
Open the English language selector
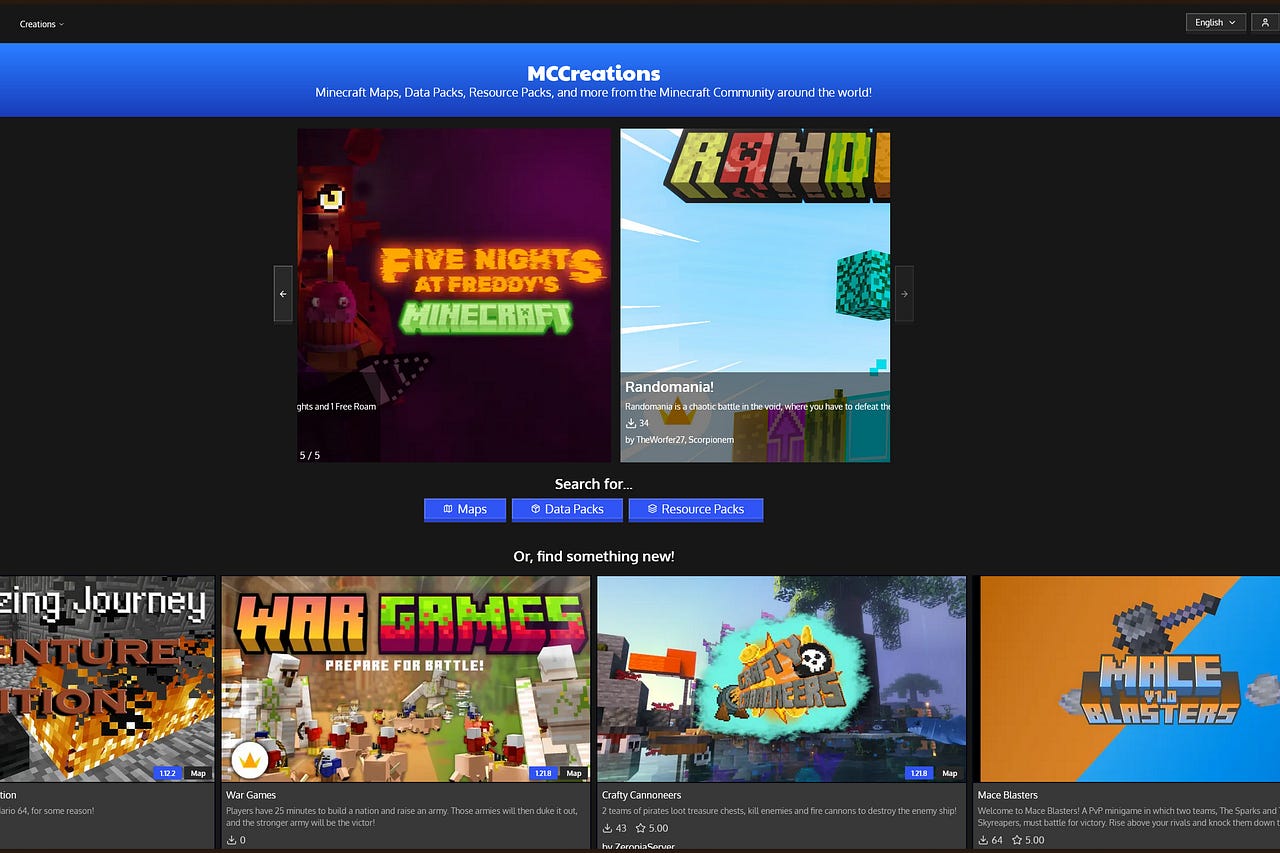coord(1215,22)
